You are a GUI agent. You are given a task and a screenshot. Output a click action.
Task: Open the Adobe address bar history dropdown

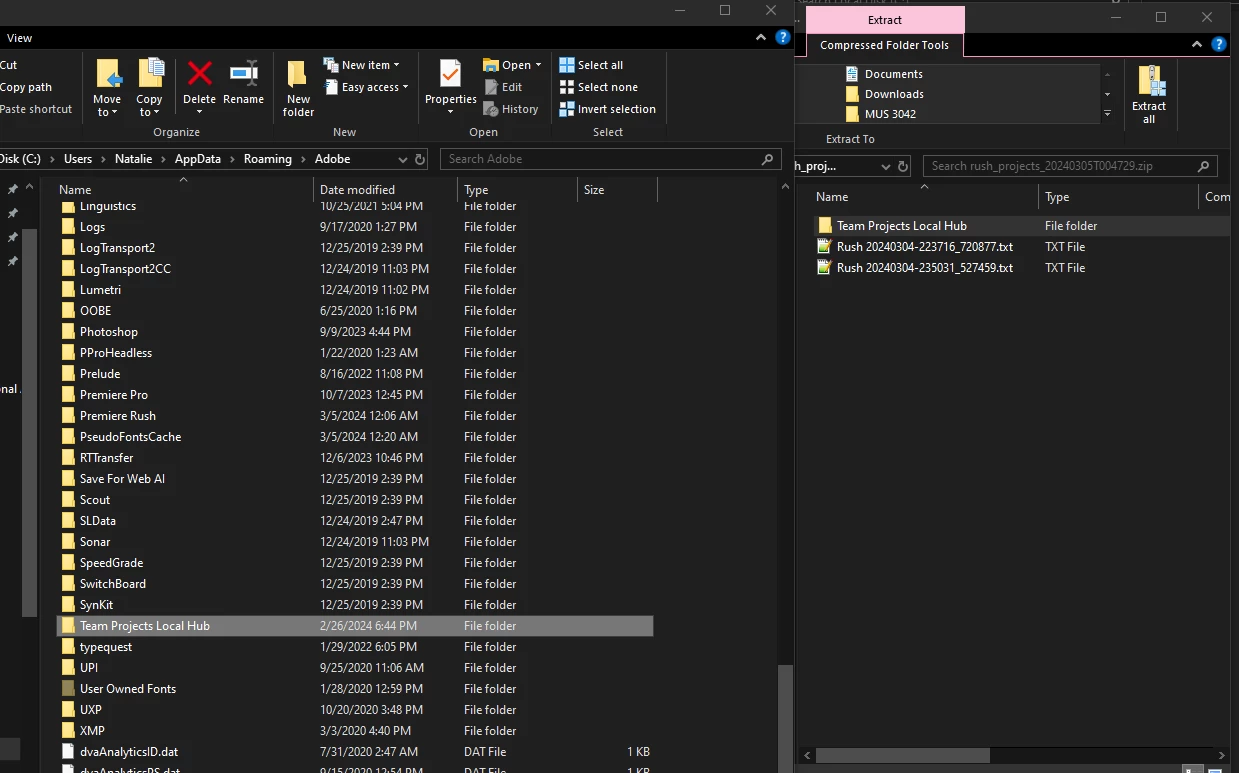point(402,159)
